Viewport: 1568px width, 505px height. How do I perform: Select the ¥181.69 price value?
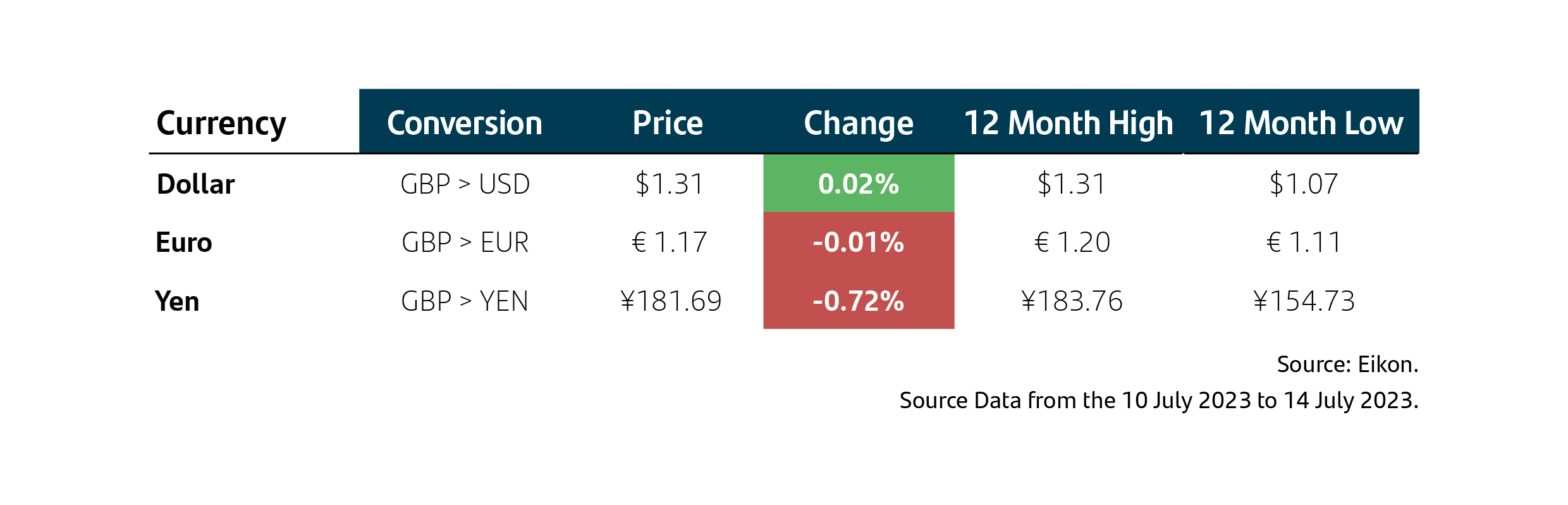point(671,301)
